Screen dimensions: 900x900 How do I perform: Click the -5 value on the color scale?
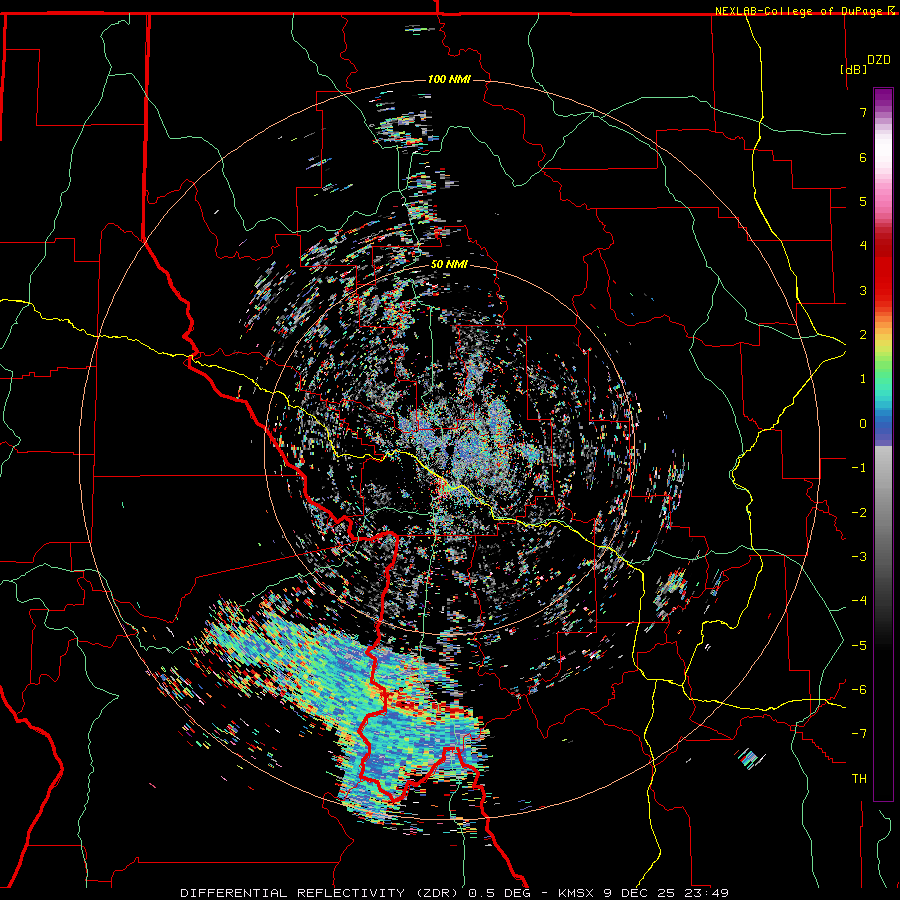click(x=859, y=646)
